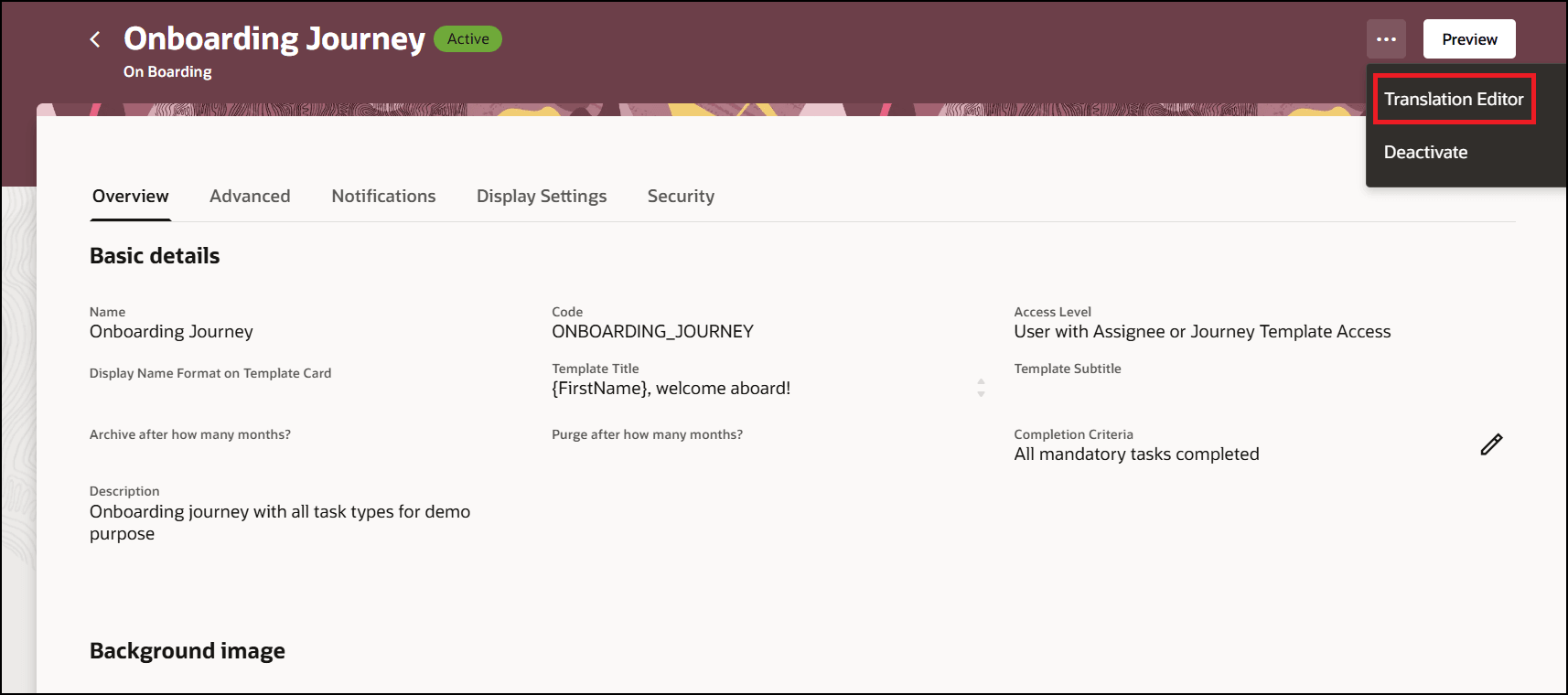1568x695 pixels.
Task: Click the Completion Criteria label
Action: tap(1073, 434)
